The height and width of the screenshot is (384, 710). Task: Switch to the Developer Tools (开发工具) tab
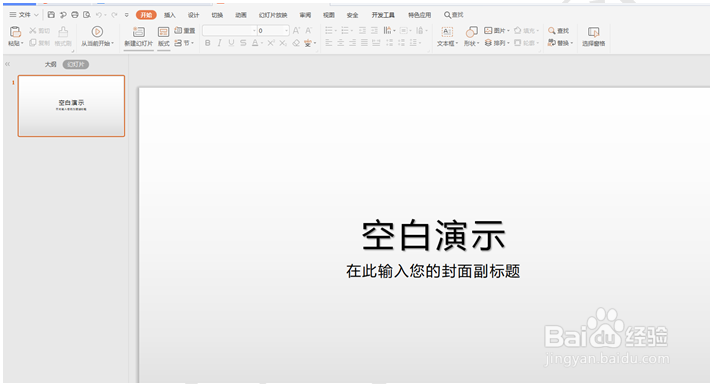383,15
